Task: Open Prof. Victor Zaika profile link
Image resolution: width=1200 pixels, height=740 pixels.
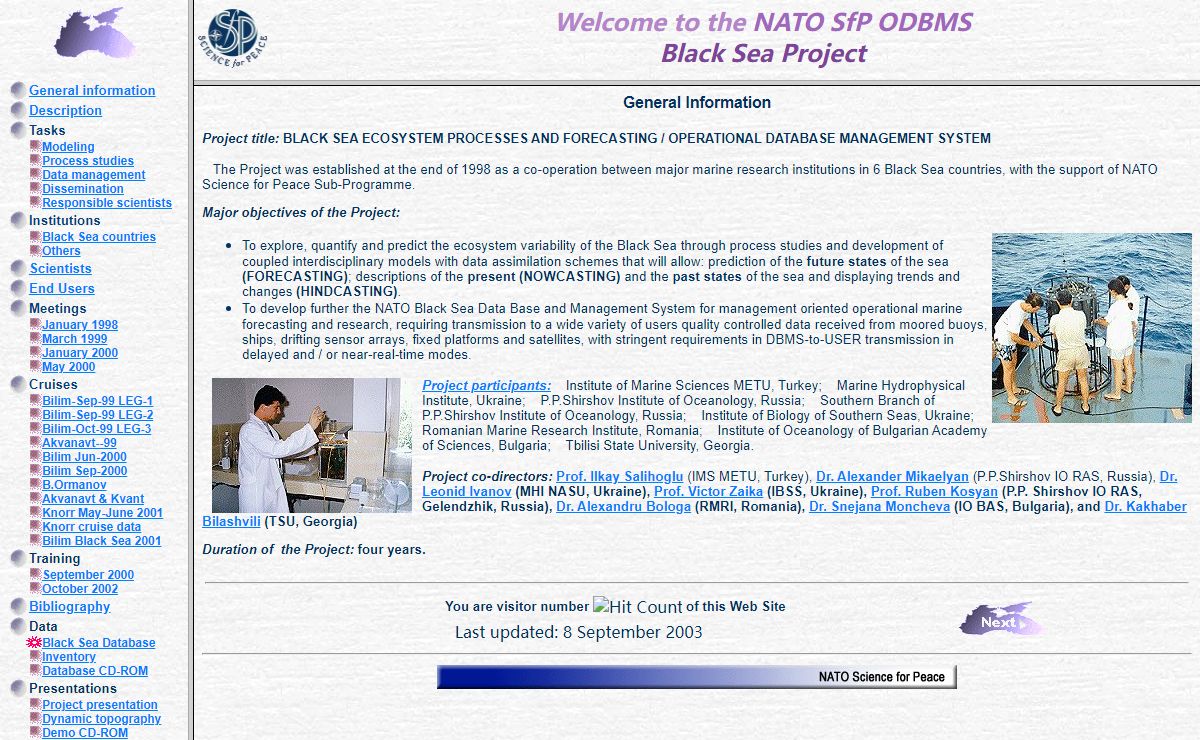Action: (708, 491)
